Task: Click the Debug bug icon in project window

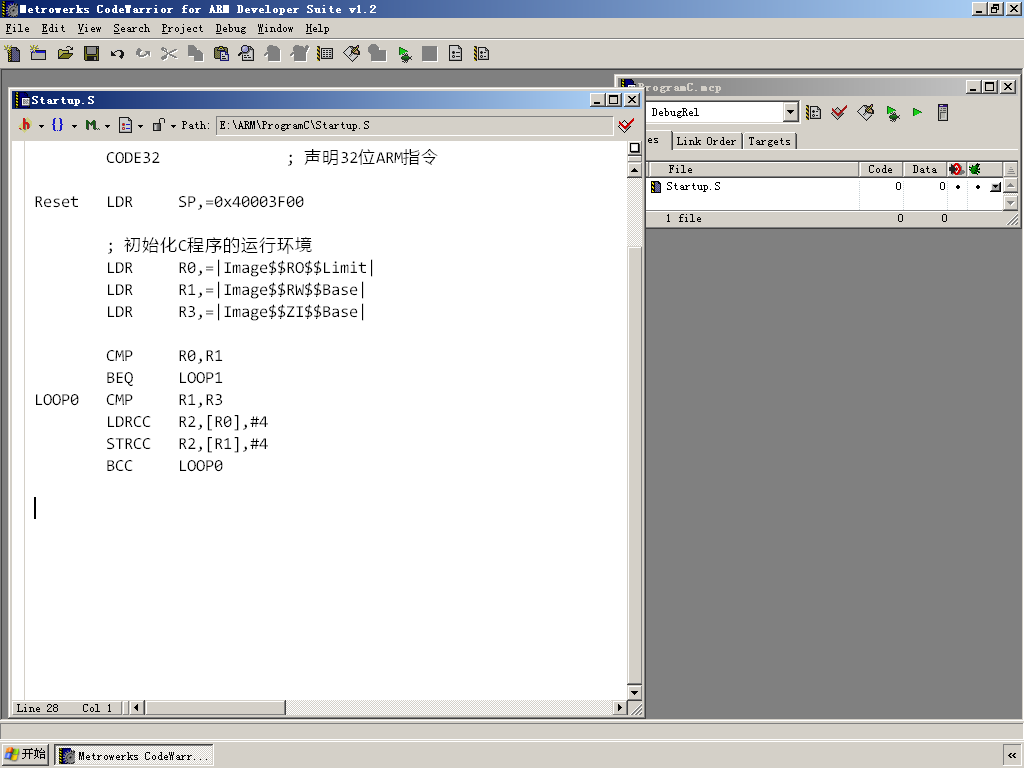Action: pos(893,113)
